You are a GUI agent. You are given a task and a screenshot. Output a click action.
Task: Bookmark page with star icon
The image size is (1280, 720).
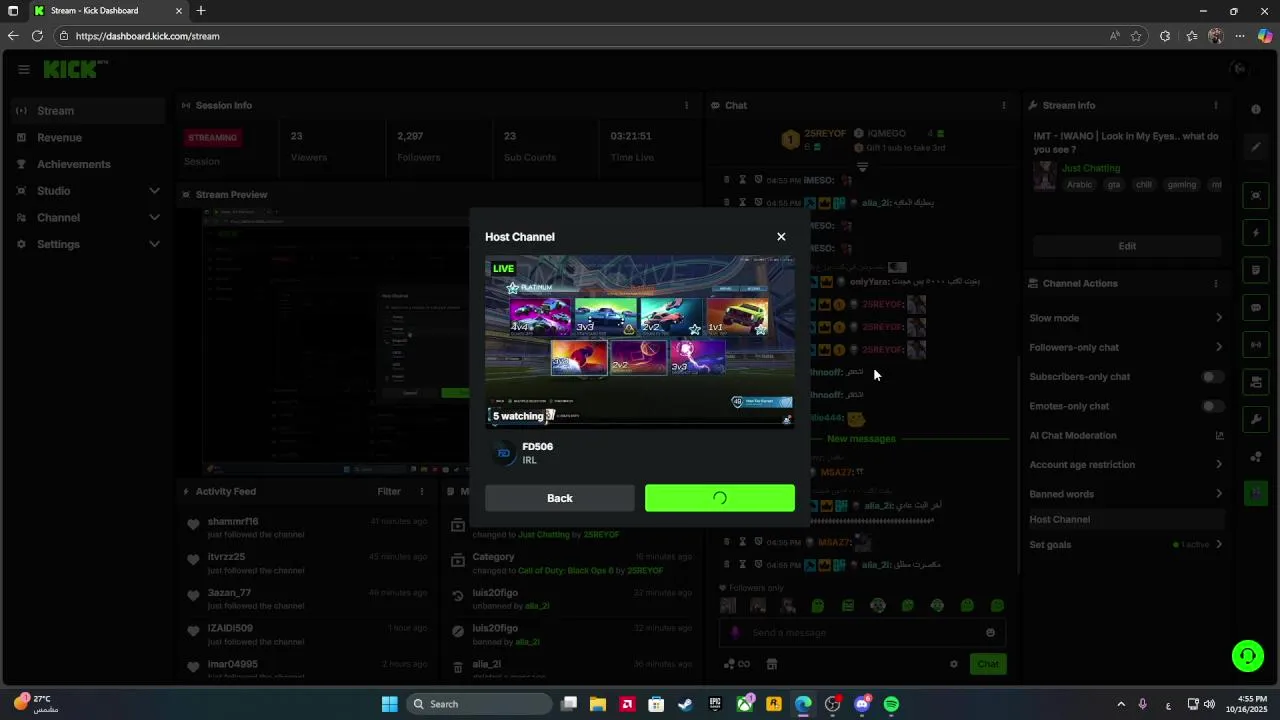coord(1136,36)
